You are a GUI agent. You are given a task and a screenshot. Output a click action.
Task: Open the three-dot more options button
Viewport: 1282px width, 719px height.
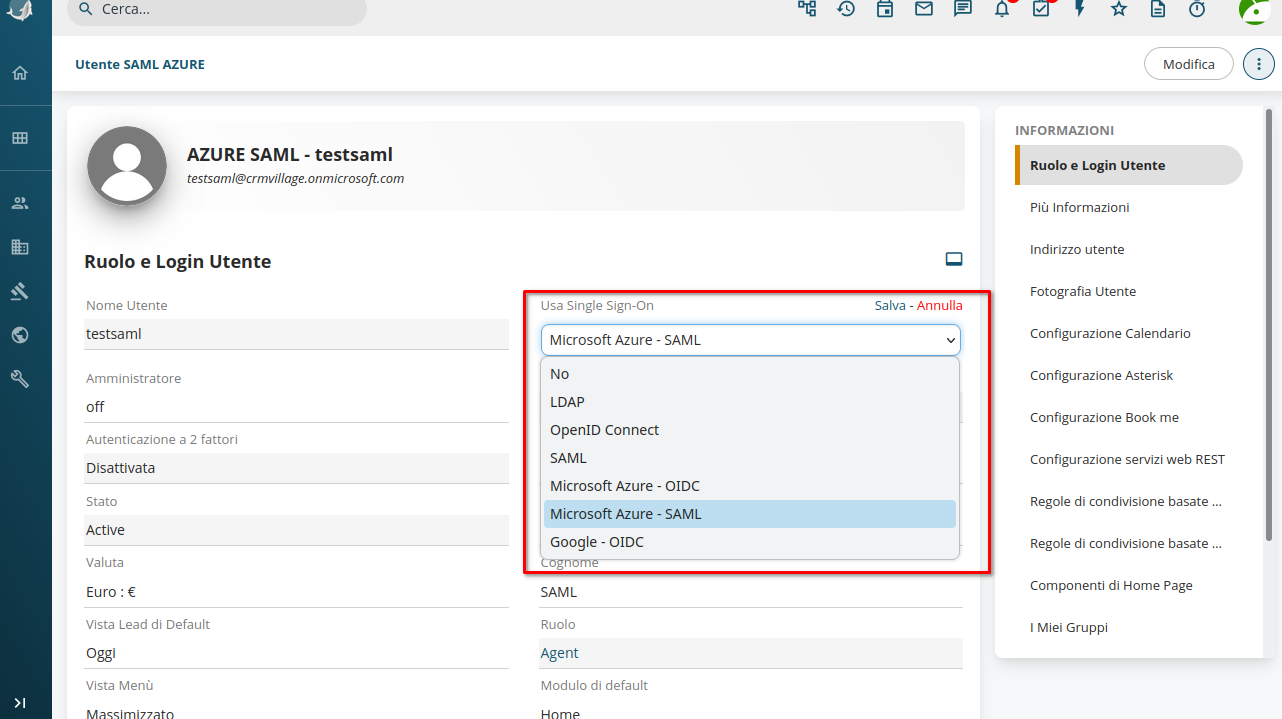1259,64
